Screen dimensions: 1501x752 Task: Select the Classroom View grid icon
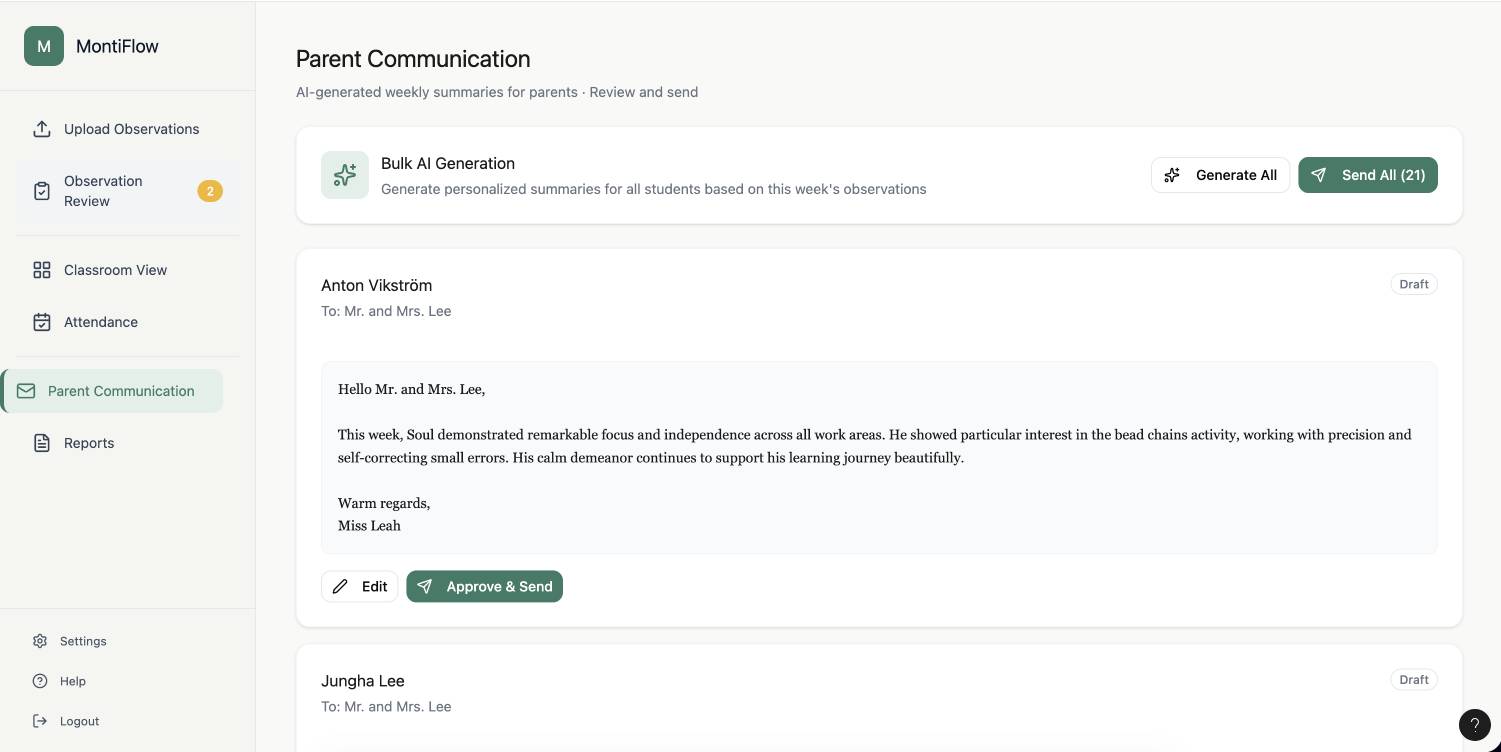[41, 269]
